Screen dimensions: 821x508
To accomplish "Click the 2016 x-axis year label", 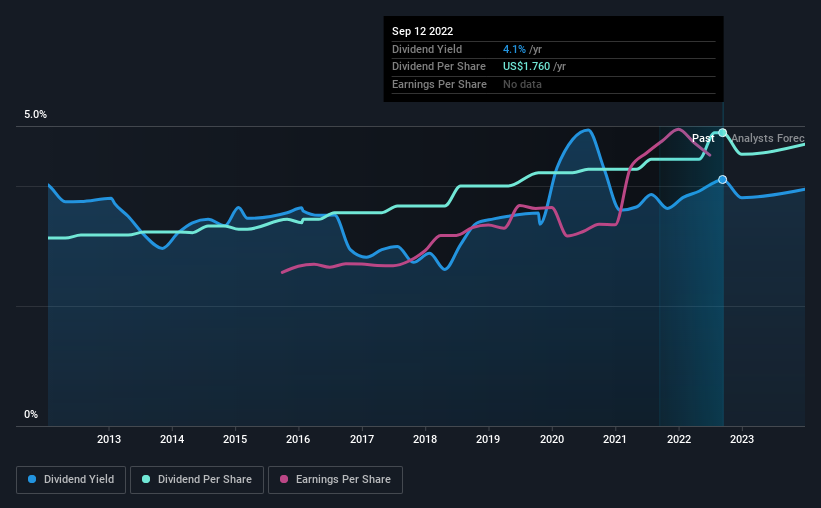I will coord(298,439).
